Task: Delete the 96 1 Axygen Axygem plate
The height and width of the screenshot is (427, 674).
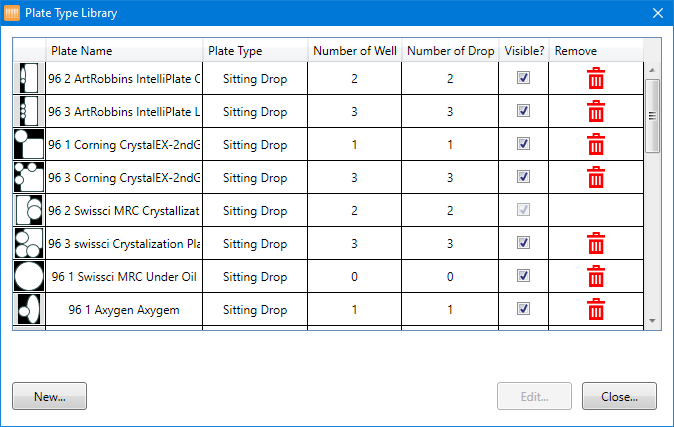Action: pyautogui.click(x=596, y=309)
